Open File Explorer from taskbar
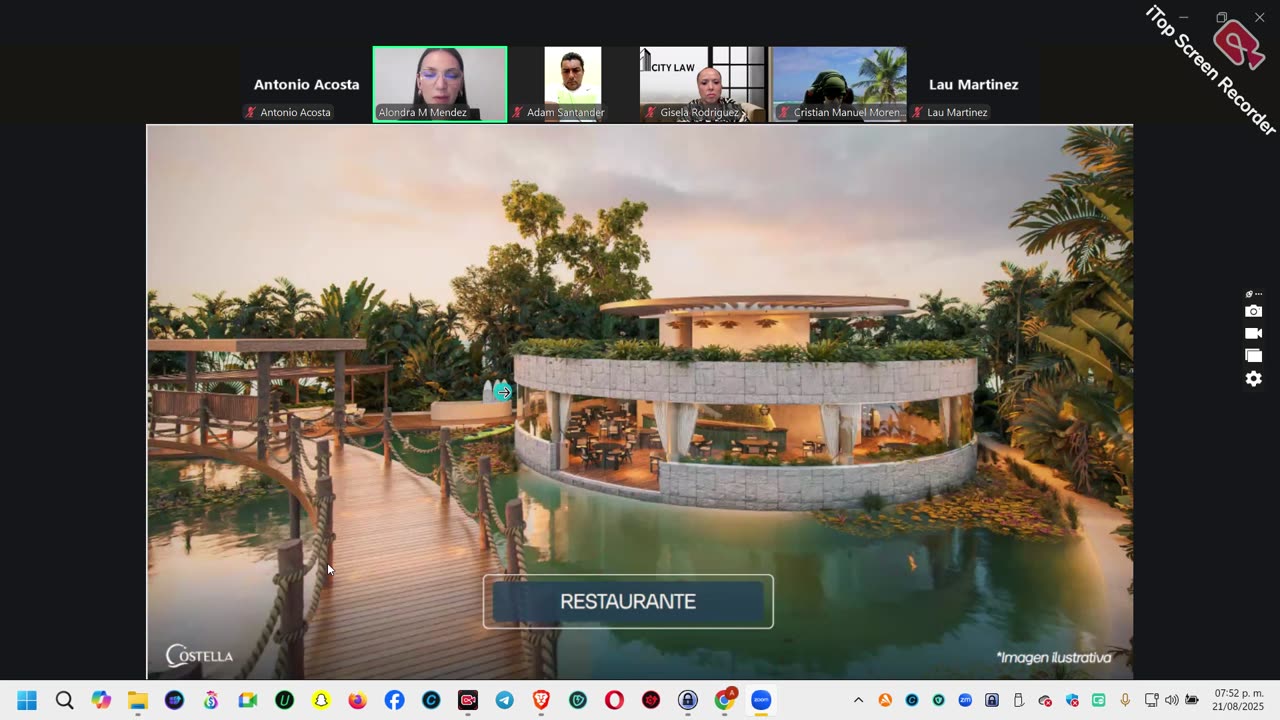 pos(138,700)
